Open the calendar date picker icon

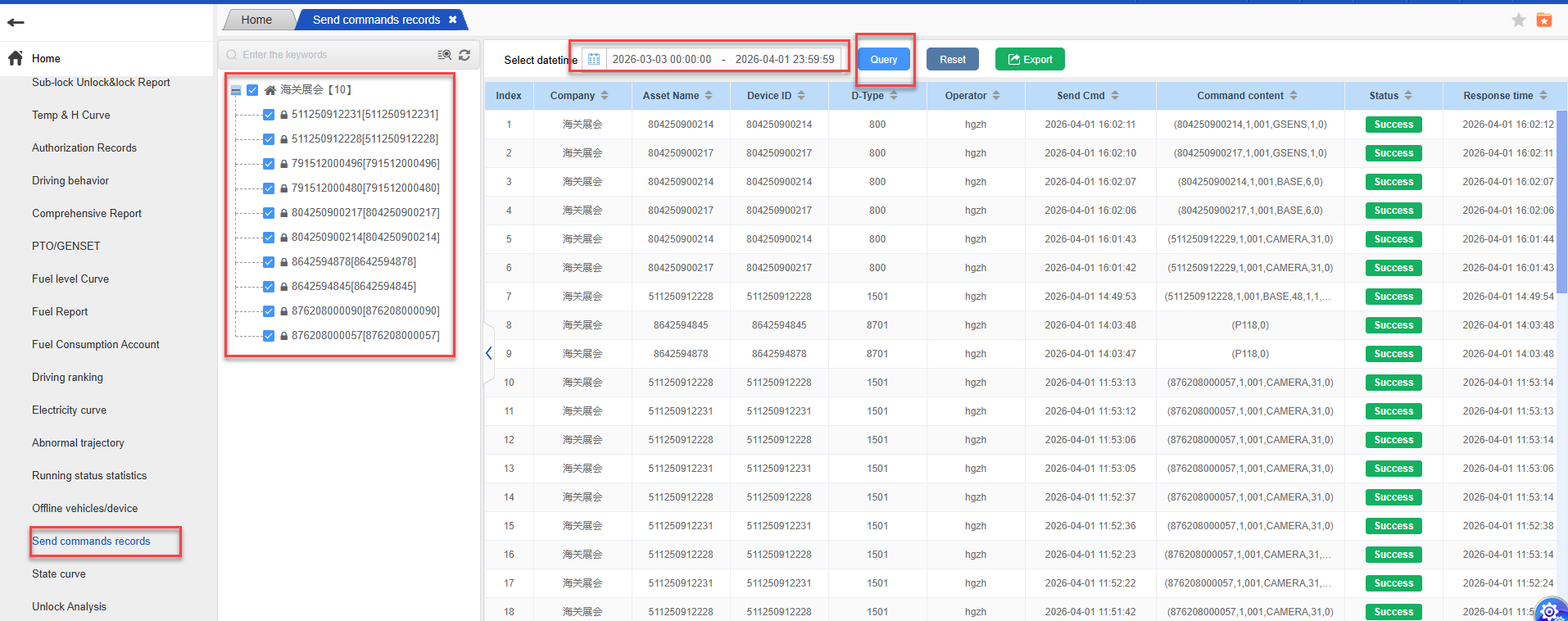point(594,59)
